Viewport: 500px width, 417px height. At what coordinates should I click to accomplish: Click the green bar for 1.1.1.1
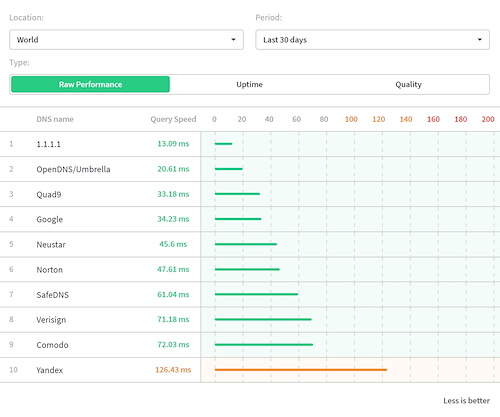[x=223, y=144]
